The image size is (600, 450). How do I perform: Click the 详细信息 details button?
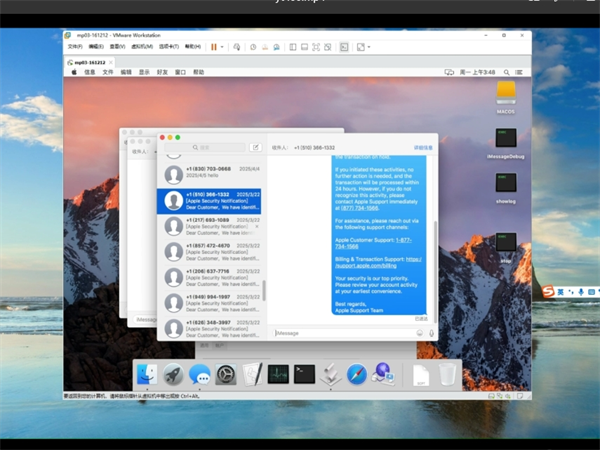[x=424, y=147]
